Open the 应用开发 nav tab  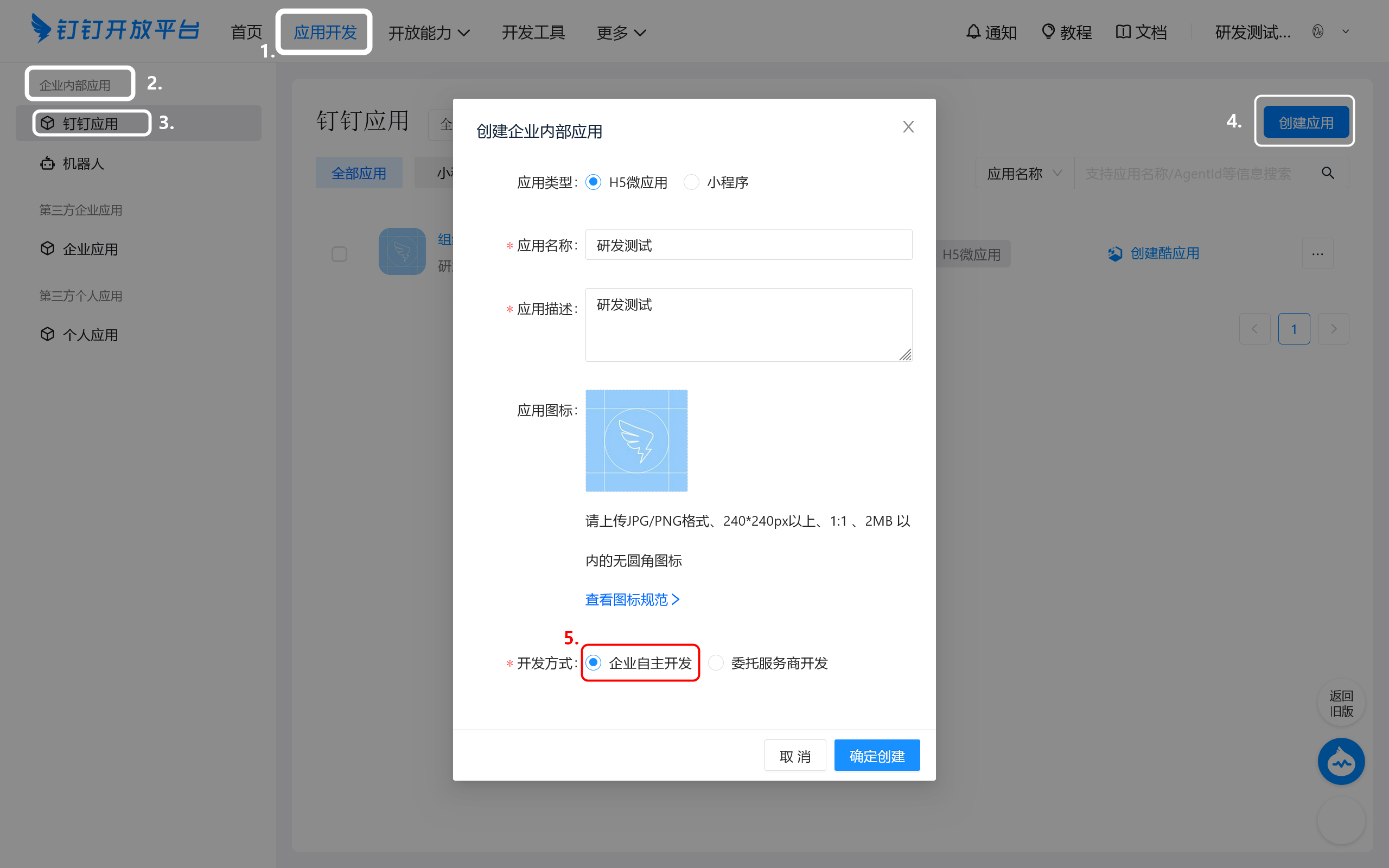325,32
